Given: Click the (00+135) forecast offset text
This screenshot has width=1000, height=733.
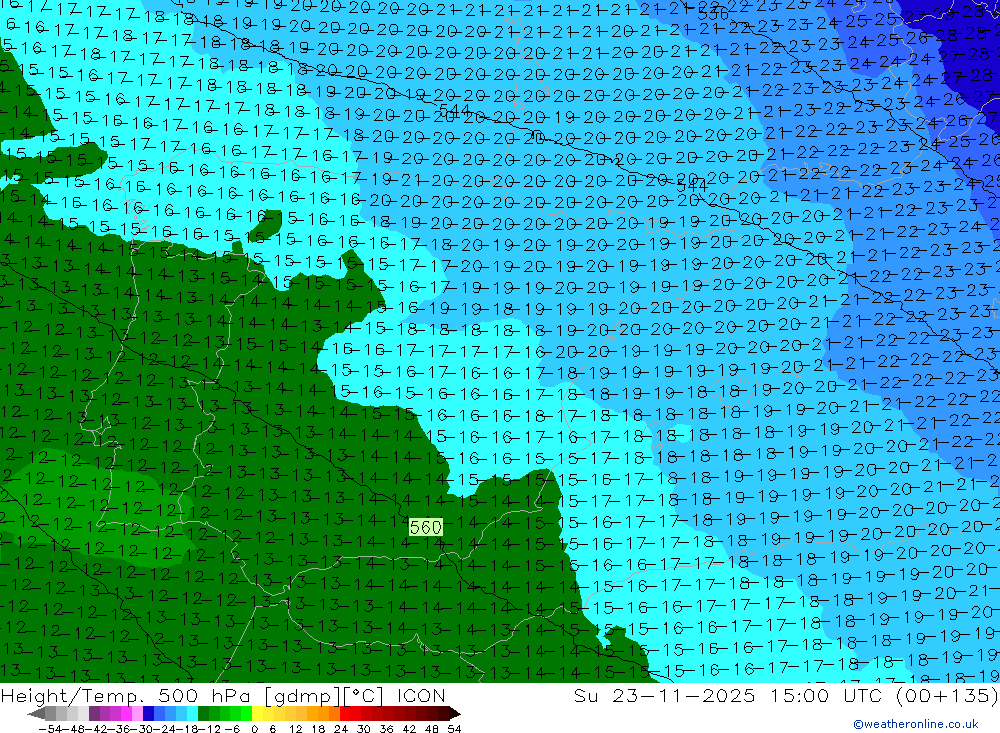Looking at the screenshot, I should [946, 696].
